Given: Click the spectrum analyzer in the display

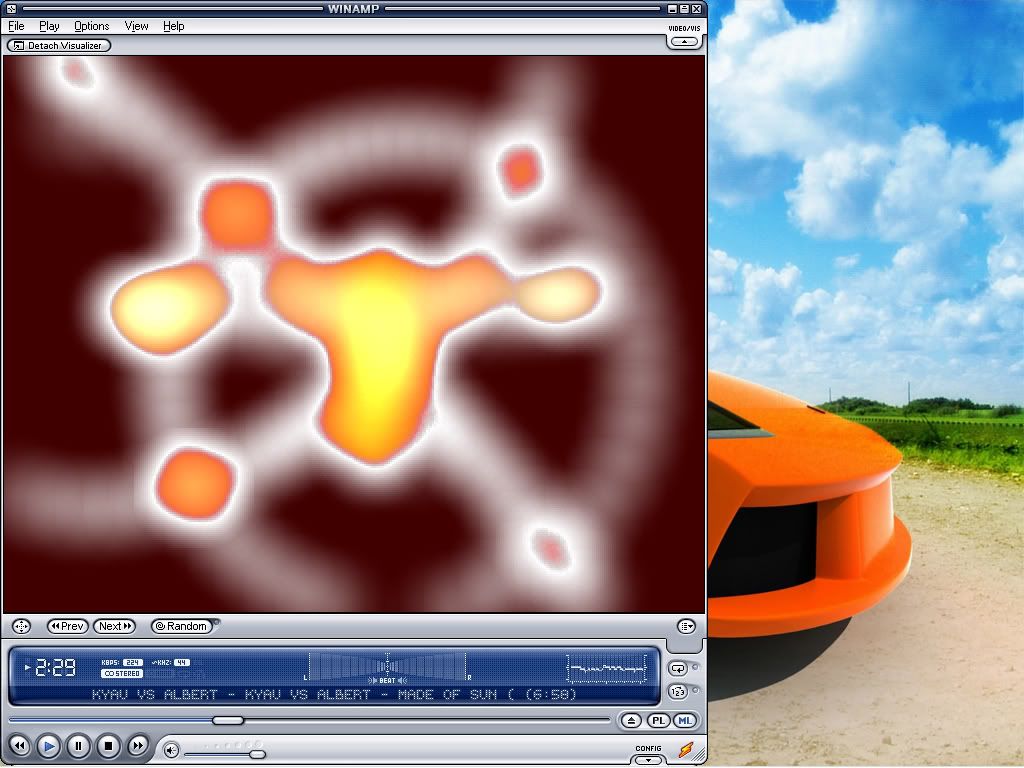Looking at the screenshot, I should pyautogui.click(x=606, y=669).
